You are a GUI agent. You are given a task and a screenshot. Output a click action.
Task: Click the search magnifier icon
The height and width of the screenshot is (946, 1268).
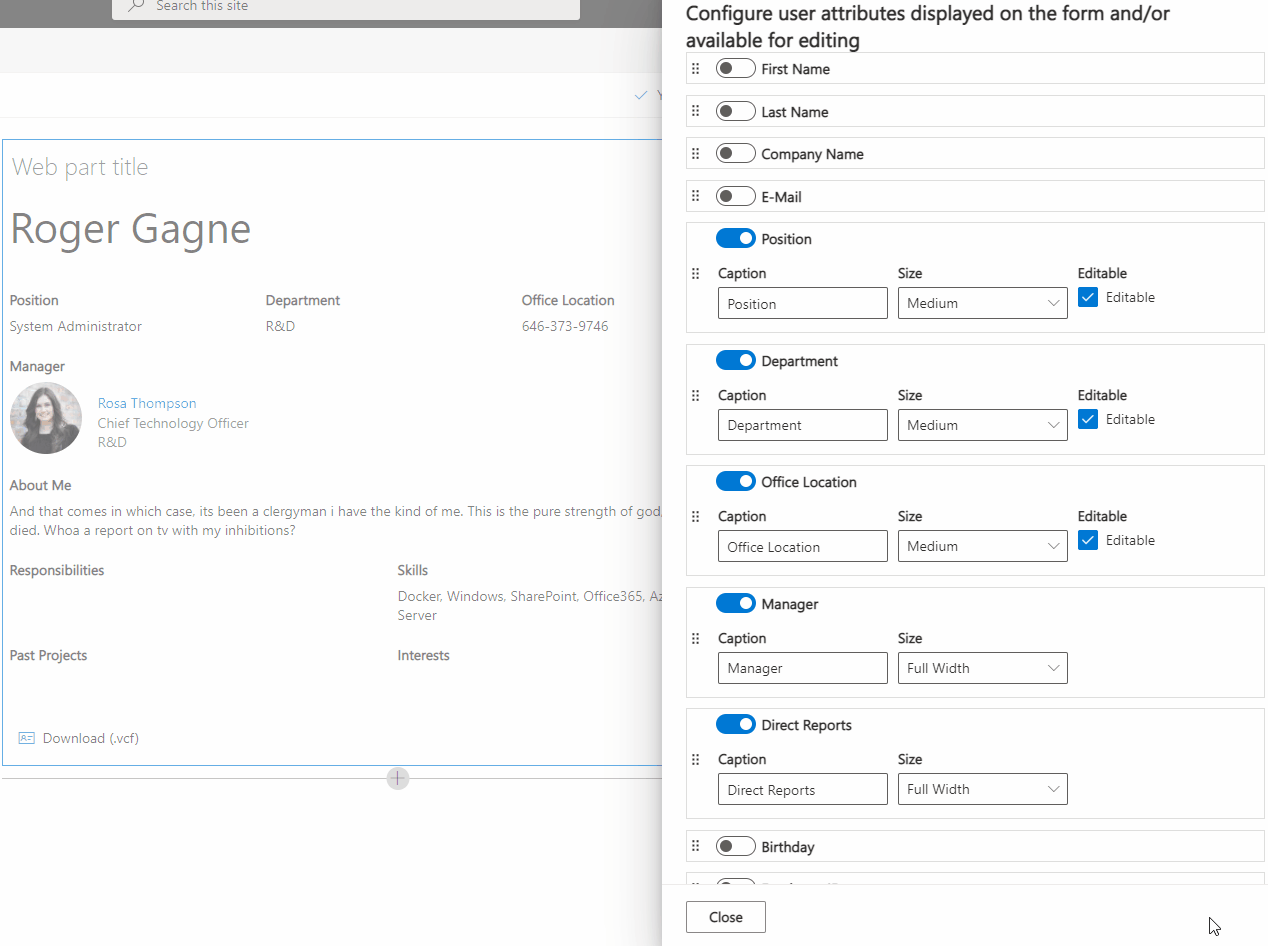(x=136, y=5)
